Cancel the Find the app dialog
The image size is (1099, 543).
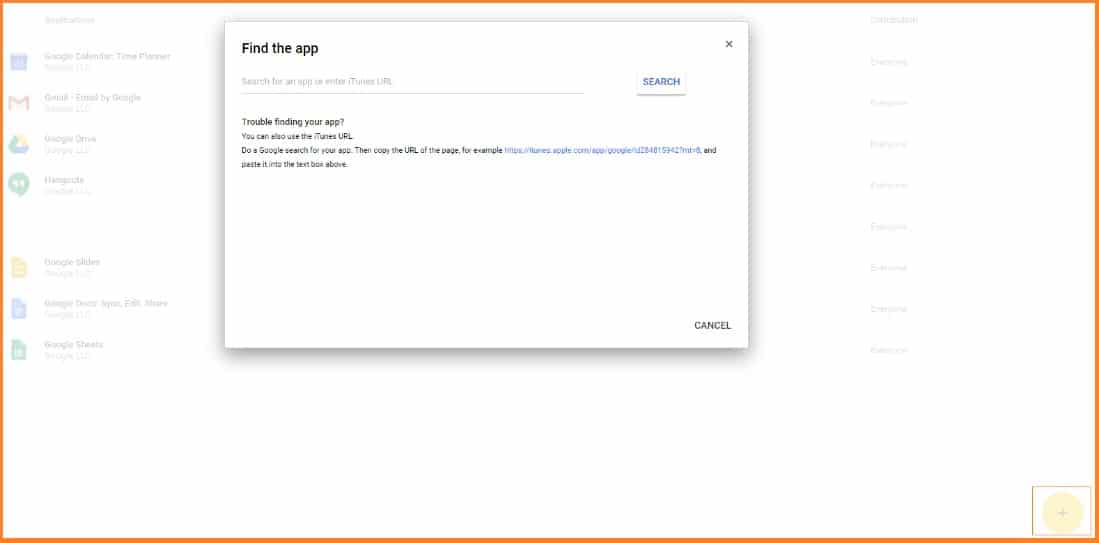click(712, 325)
